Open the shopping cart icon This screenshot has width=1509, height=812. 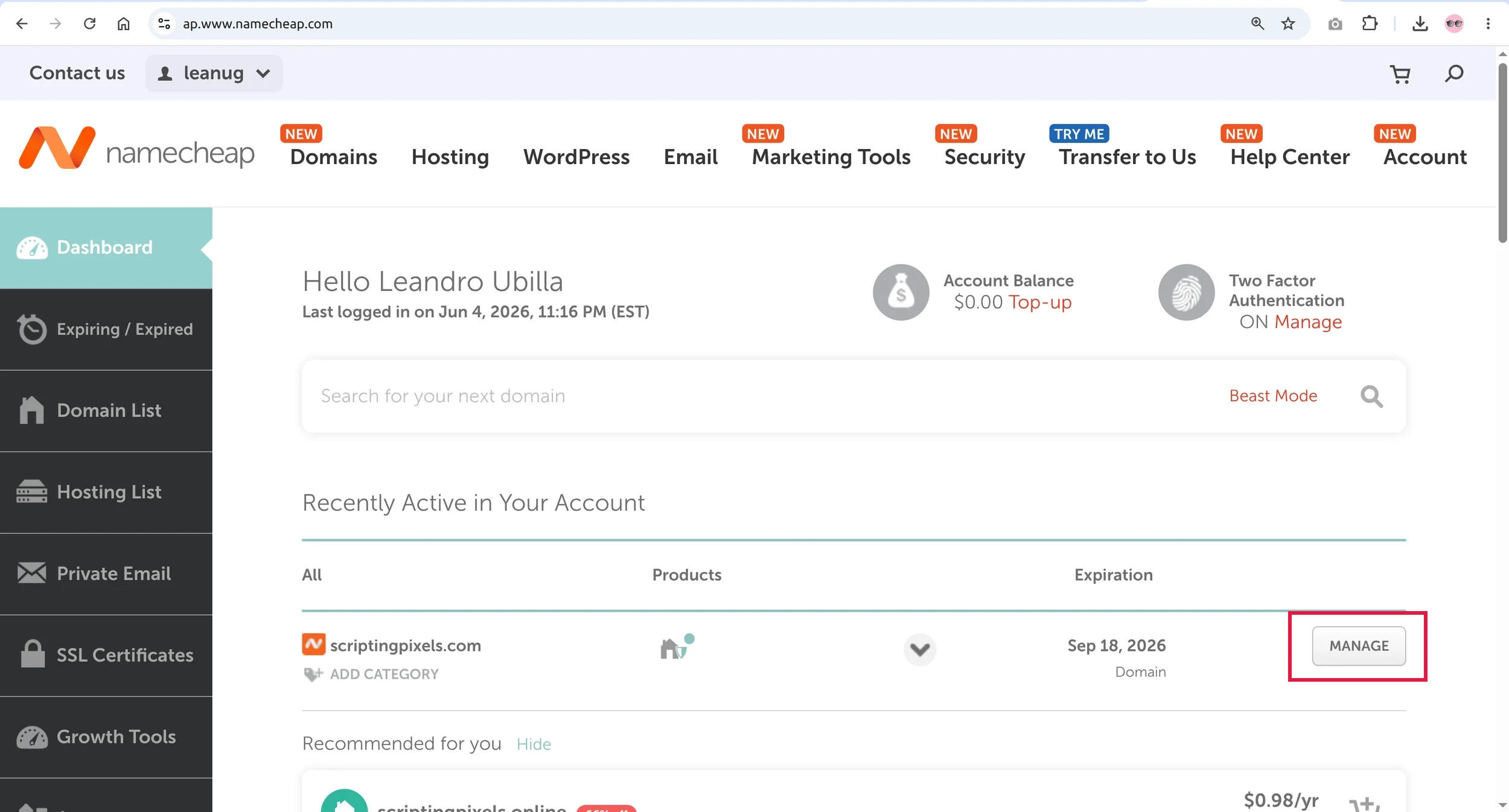tap(1400, 74)
